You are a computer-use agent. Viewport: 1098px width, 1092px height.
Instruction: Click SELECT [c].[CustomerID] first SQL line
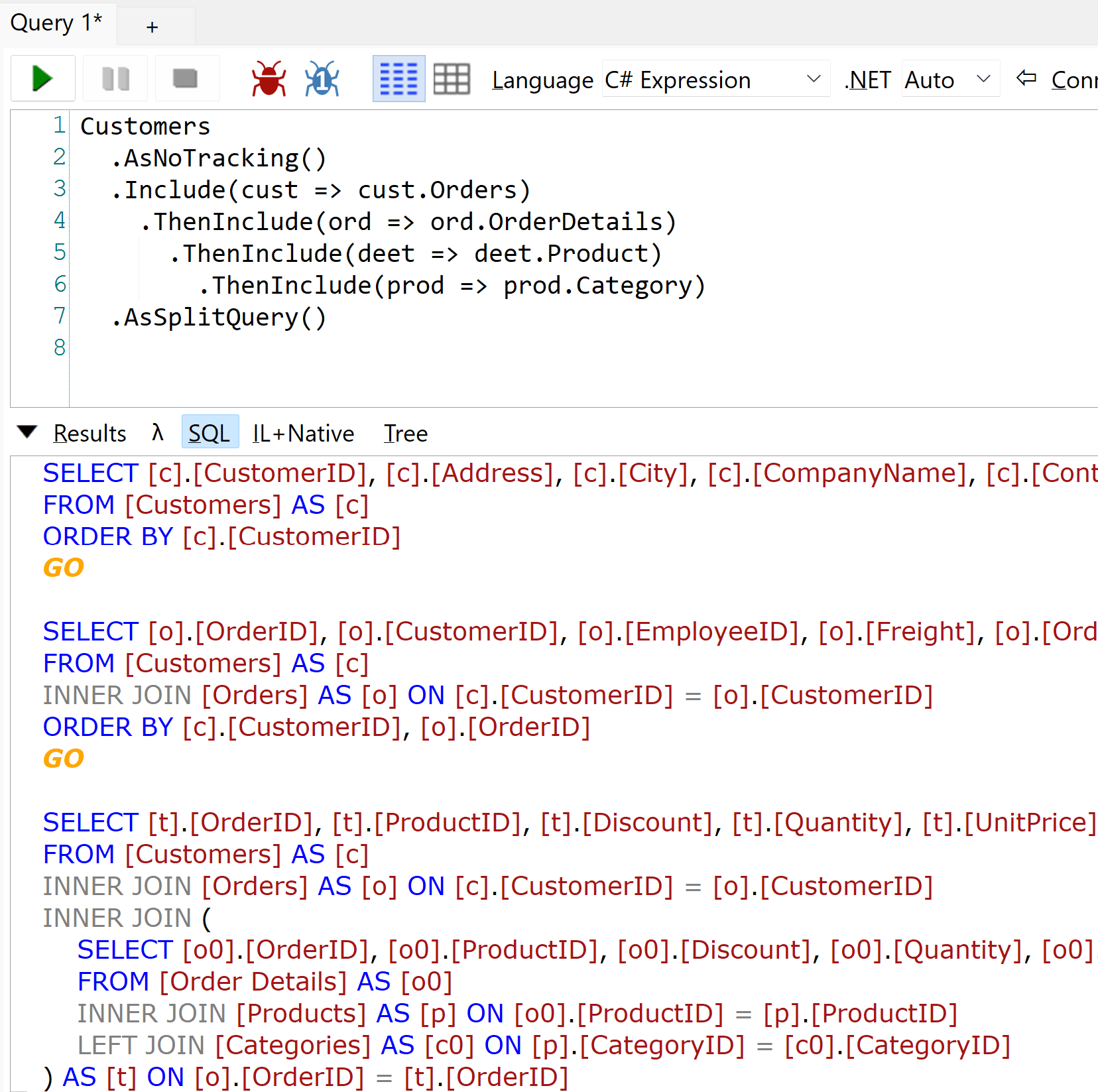570,473
